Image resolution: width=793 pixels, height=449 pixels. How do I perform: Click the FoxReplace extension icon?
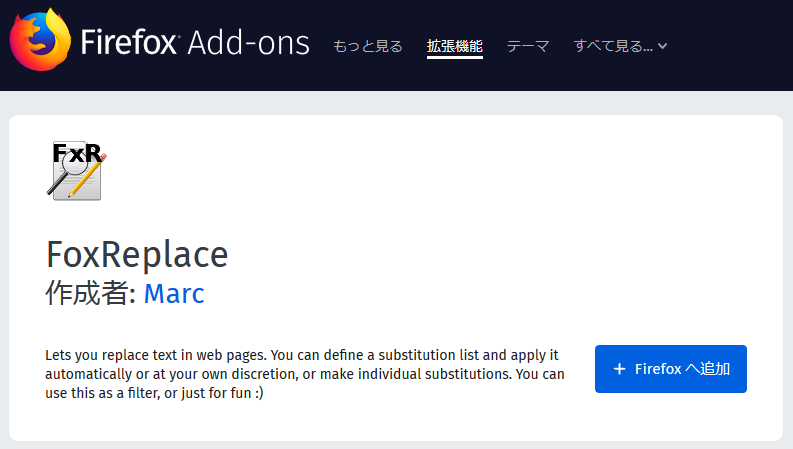[77, 170]
